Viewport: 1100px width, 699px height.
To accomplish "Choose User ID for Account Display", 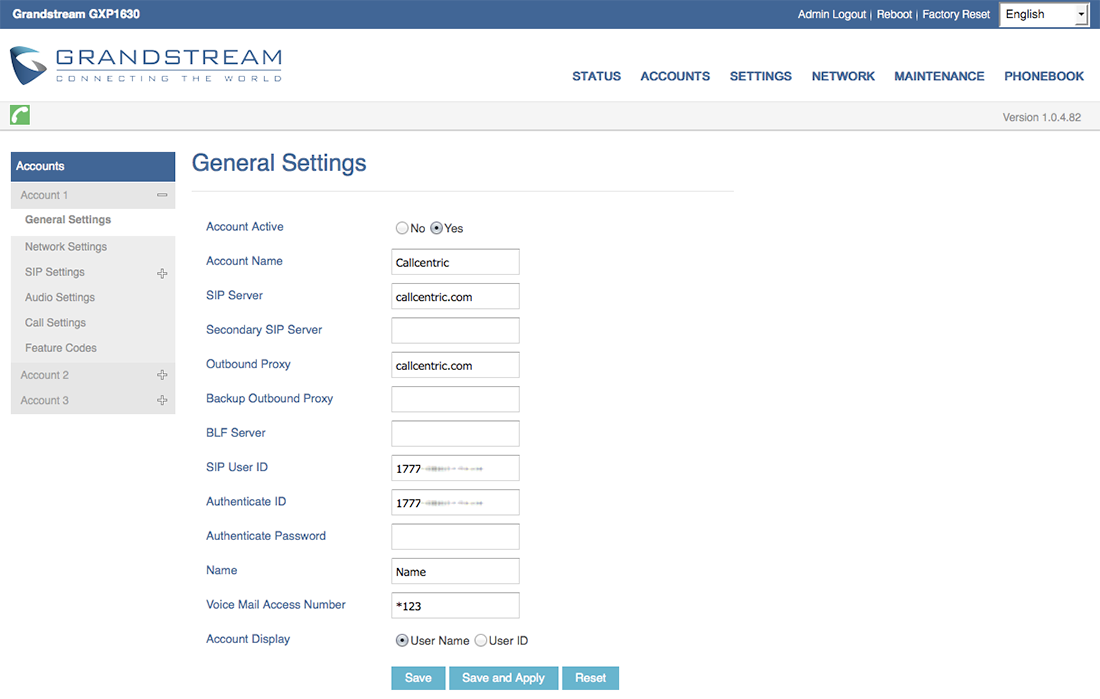I will click(x=481, y=640).
